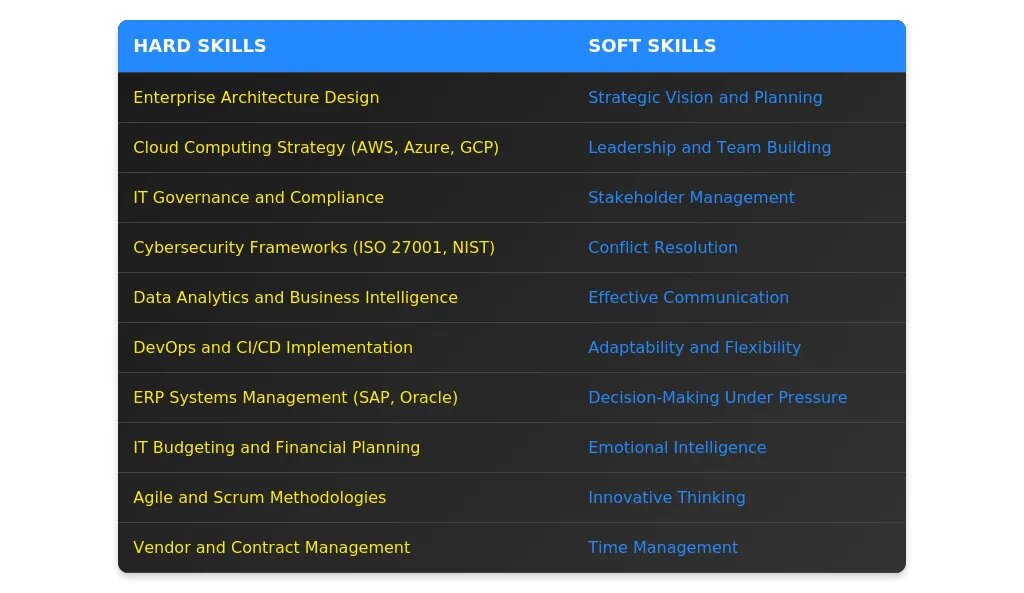Select Cybersecurity Frameworks (ISO 27001, NIST)
This screenshot has width=1024, height=593.
pyautogui.click(x=314, y=248)
